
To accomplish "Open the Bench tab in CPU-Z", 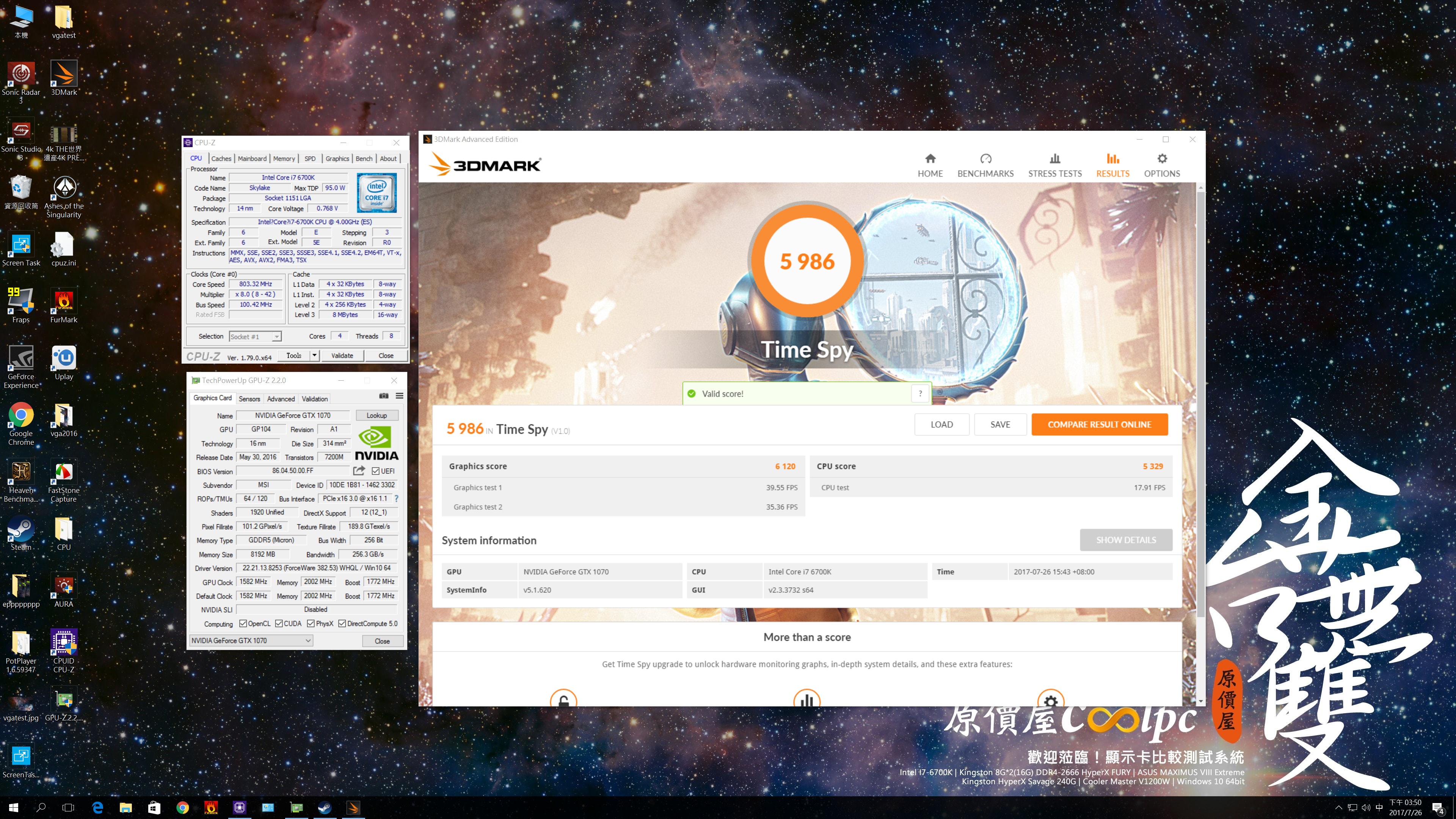I will coord(364,159).
